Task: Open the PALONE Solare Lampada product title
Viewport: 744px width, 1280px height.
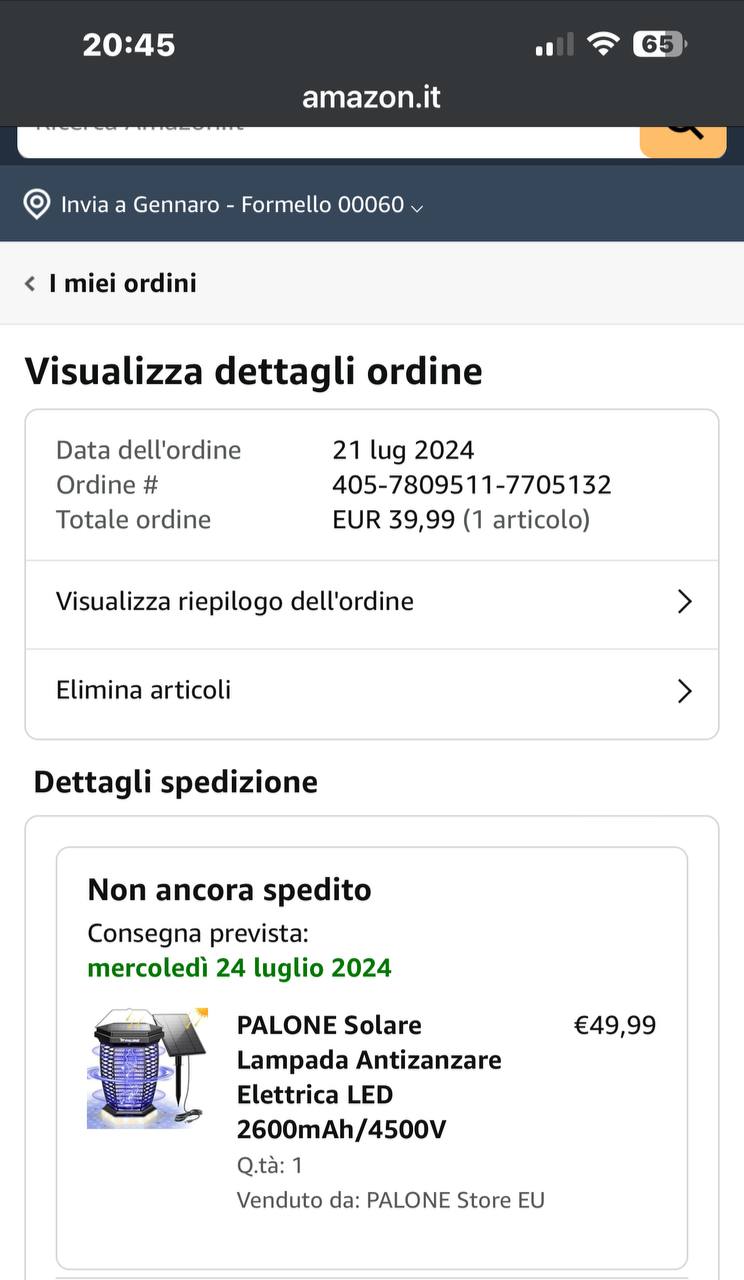Action: [x=369, y=1077]
